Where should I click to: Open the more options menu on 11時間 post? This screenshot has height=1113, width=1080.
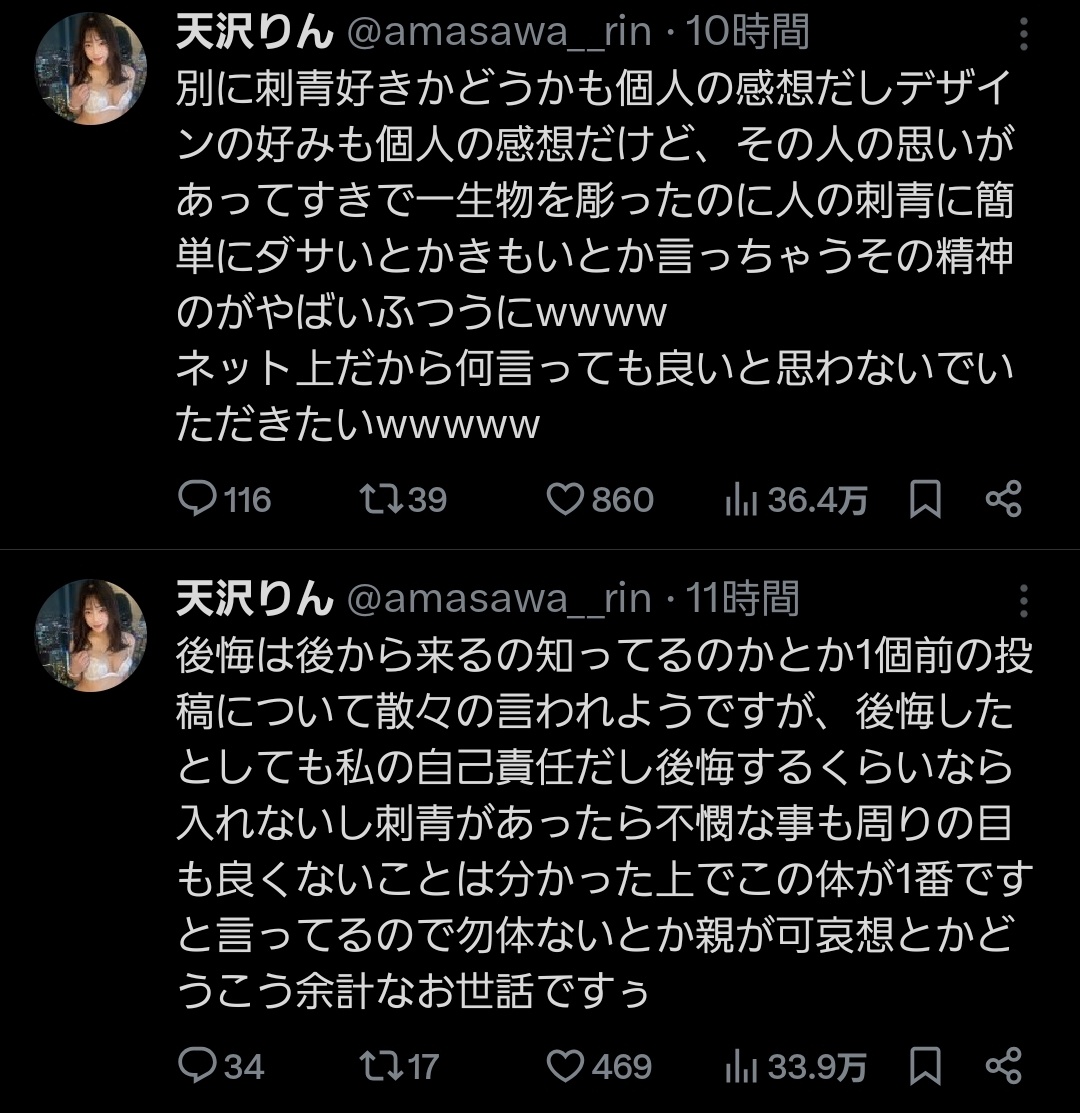click(1023, 600)
